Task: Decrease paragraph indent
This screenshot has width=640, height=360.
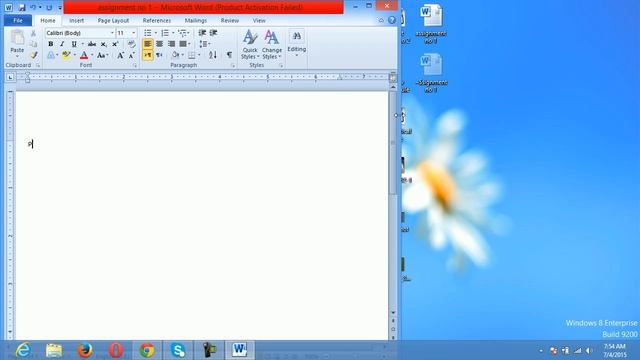Action: coord(202,33)
